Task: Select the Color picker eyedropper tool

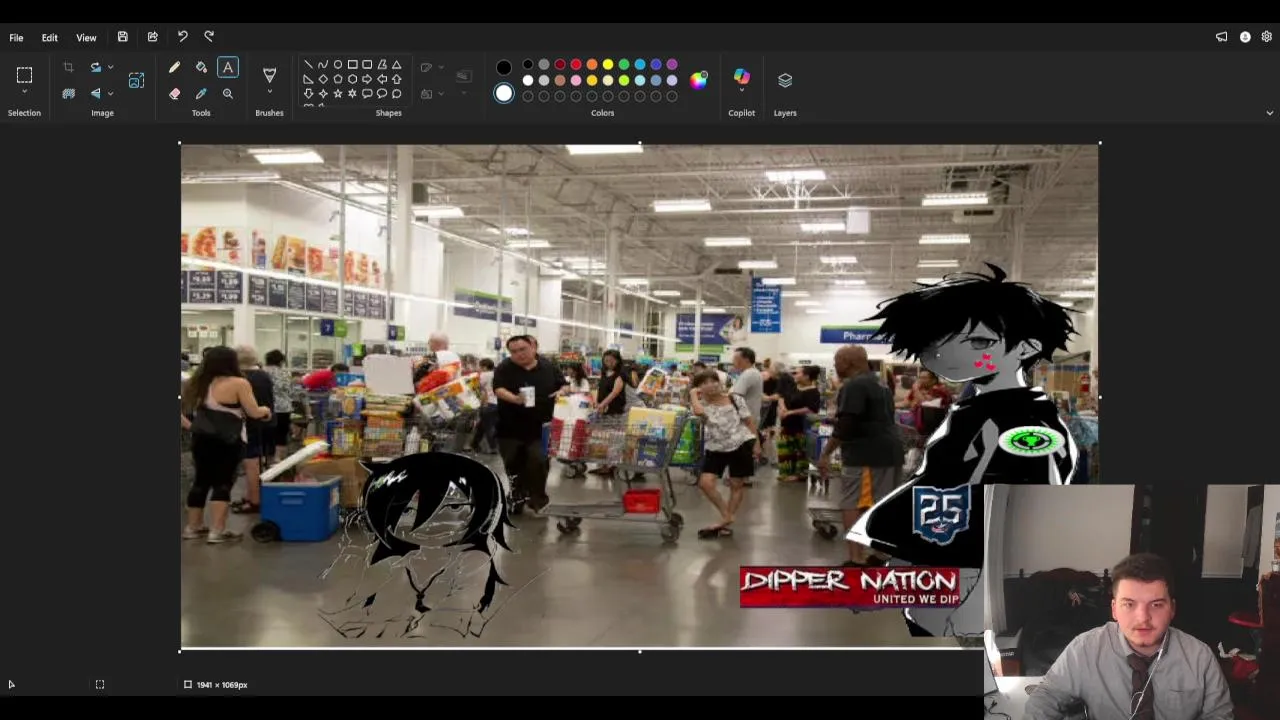Action: (201, 94)
